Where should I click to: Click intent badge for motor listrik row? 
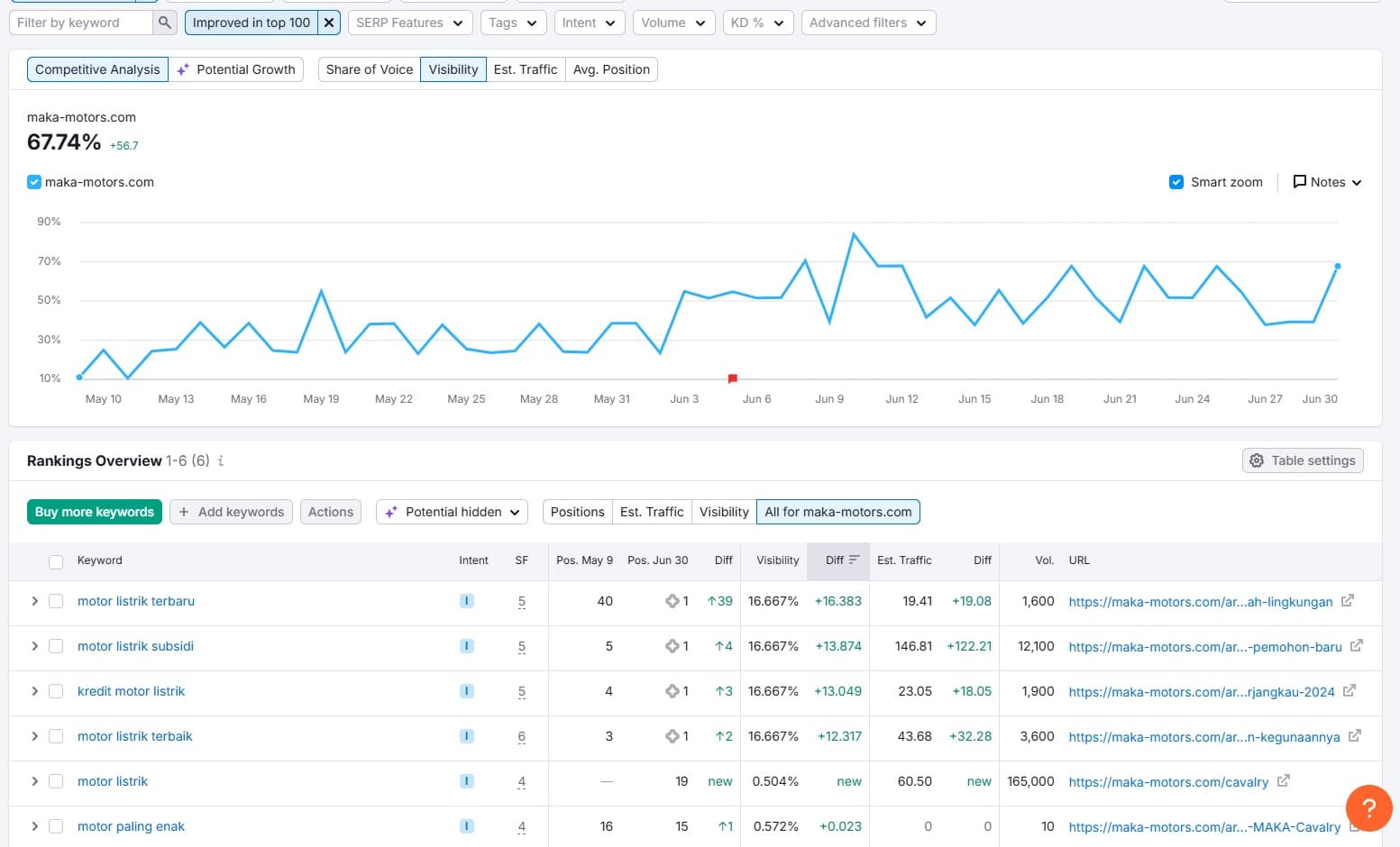click(467, 781)
